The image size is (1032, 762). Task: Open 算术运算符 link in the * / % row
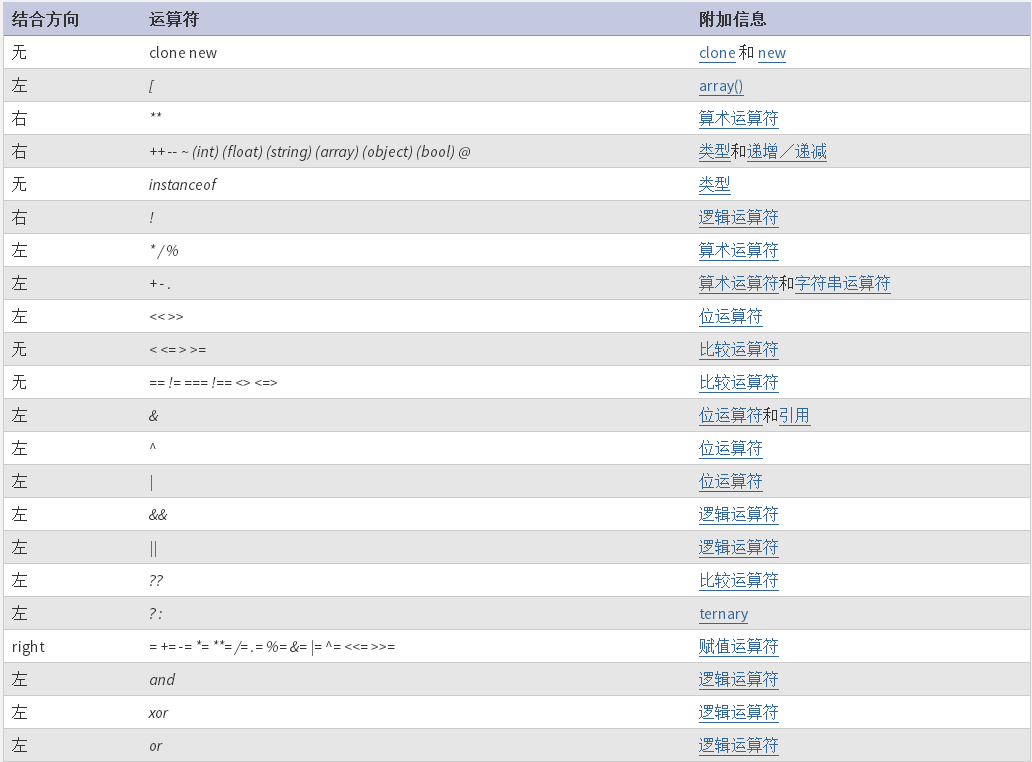[738, 250]
